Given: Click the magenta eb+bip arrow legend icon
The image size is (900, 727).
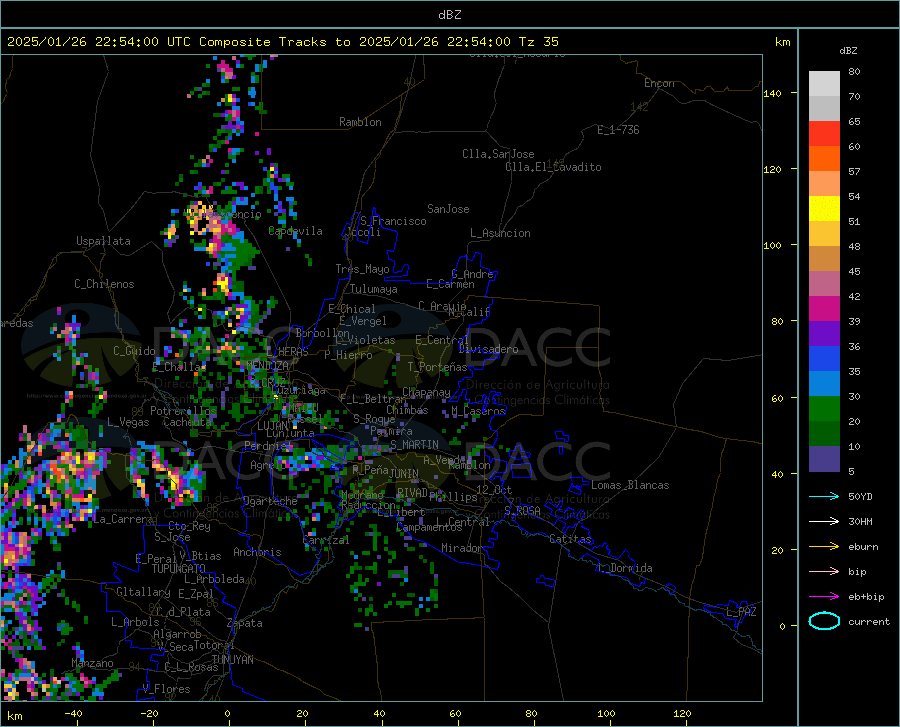Looking at the screenshot, I should point(824,597).
